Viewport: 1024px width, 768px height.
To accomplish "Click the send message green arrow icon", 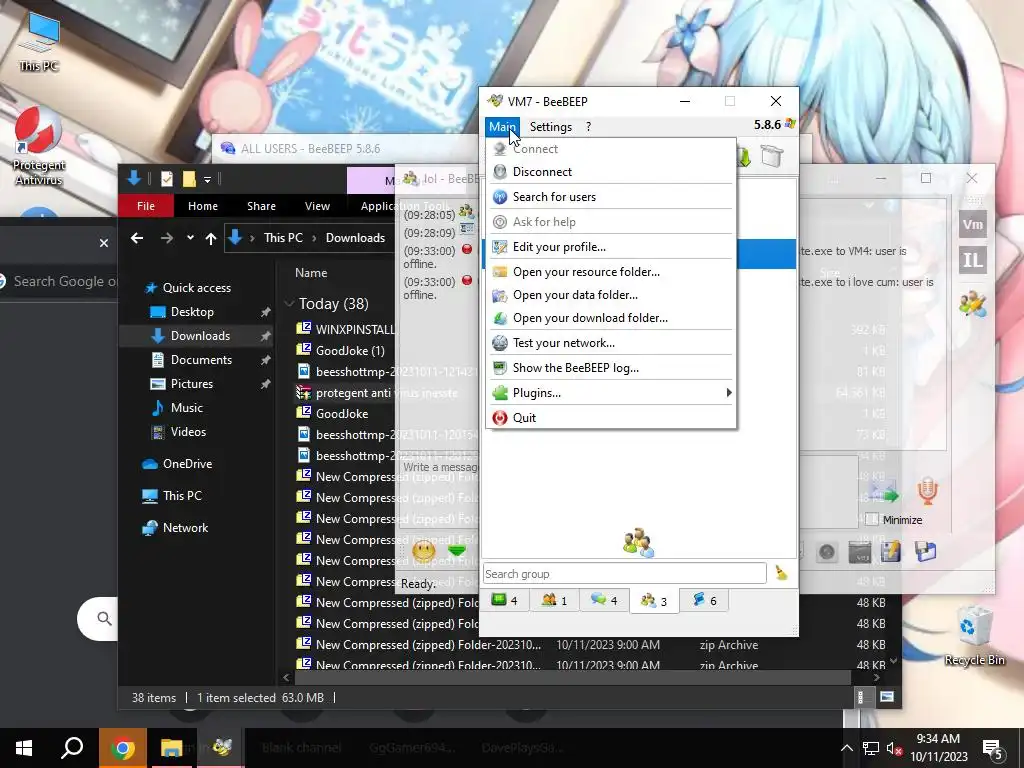I will [x=886, y=496].
